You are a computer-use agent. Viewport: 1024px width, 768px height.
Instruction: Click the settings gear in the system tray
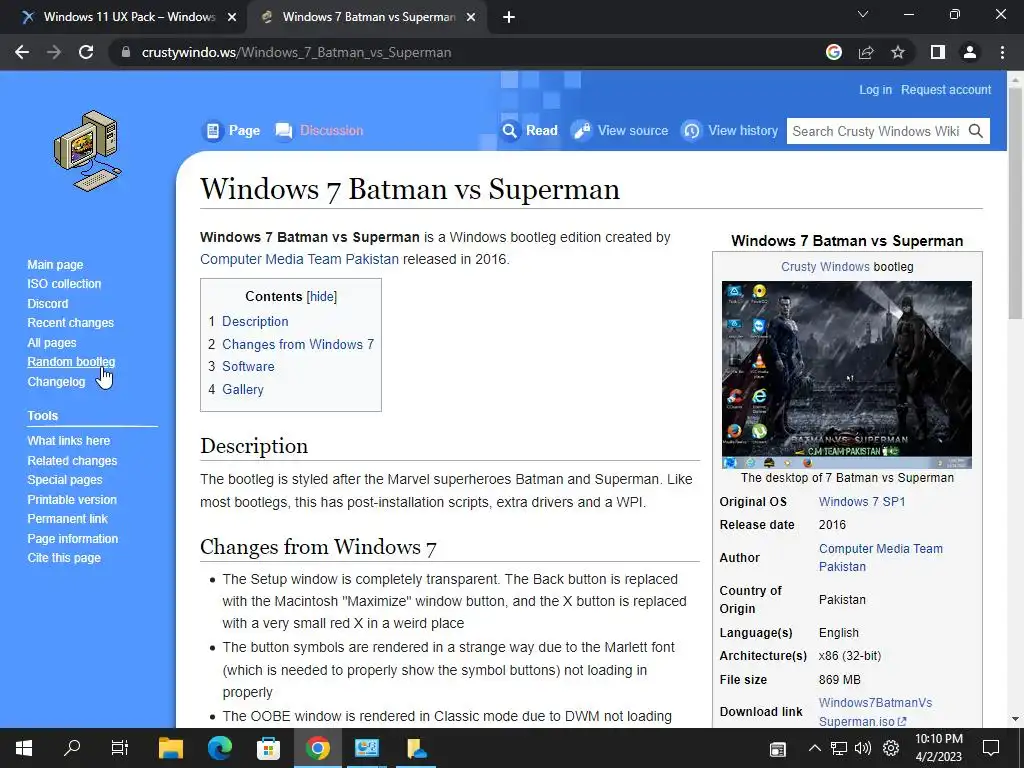point(891,748)
